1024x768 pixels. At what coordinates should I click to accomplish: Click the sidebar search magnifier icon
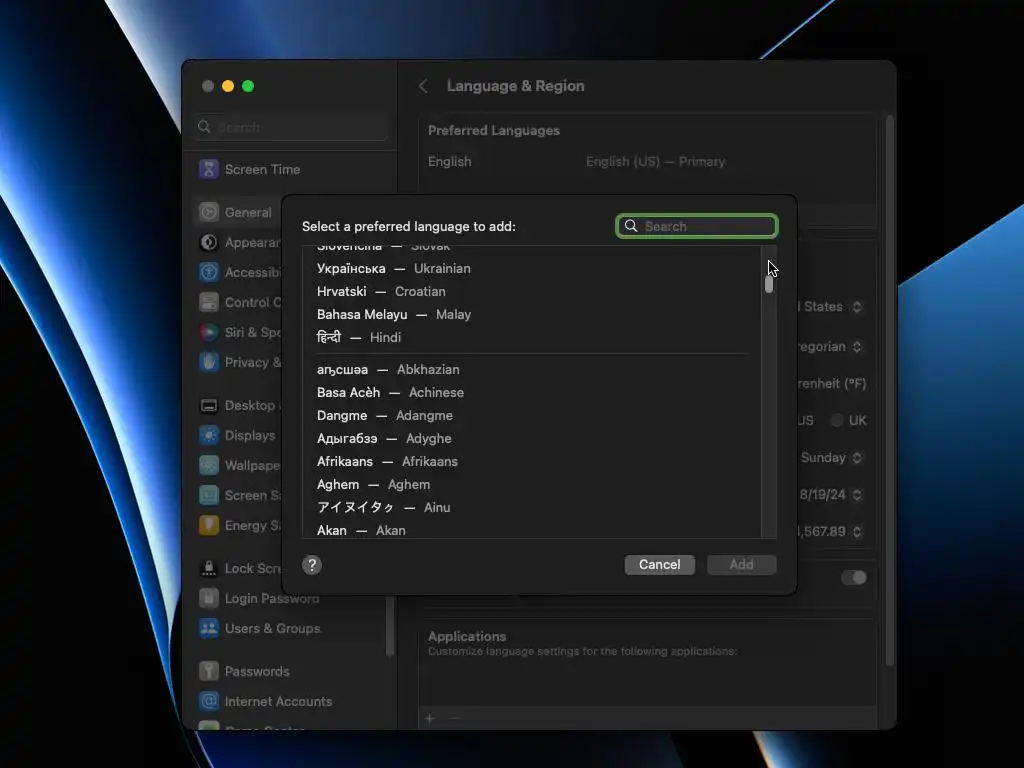[x=204, y=127]
